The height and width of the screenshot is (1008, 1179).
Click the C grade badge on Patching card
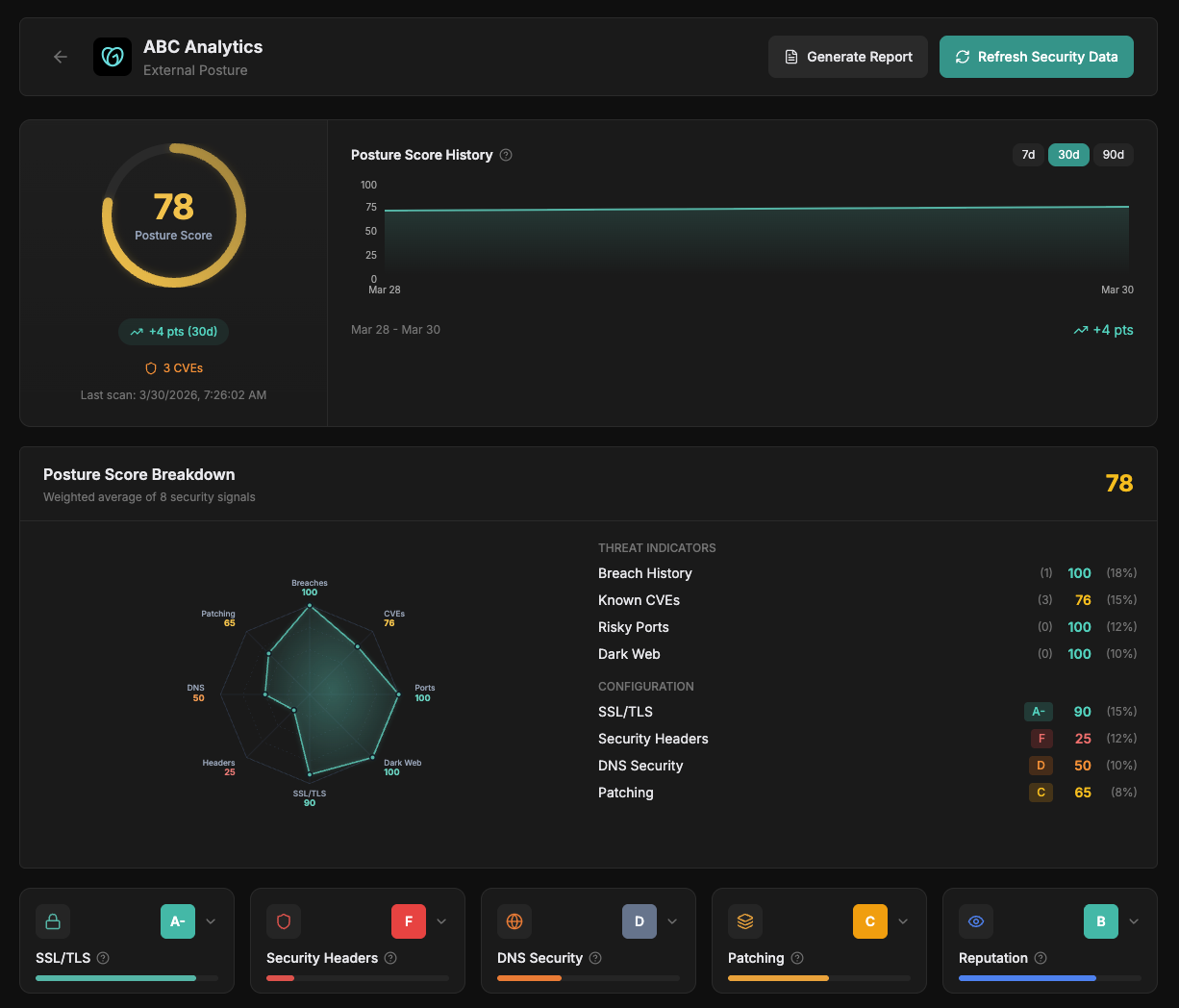(870, 921)
